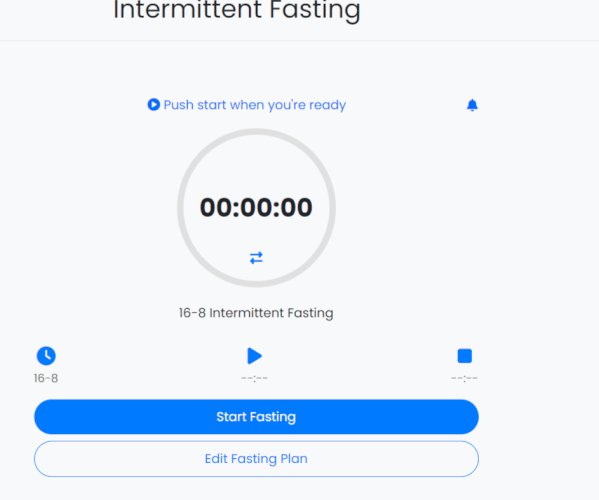Click the word Fasting in page heading

(315, 11)
